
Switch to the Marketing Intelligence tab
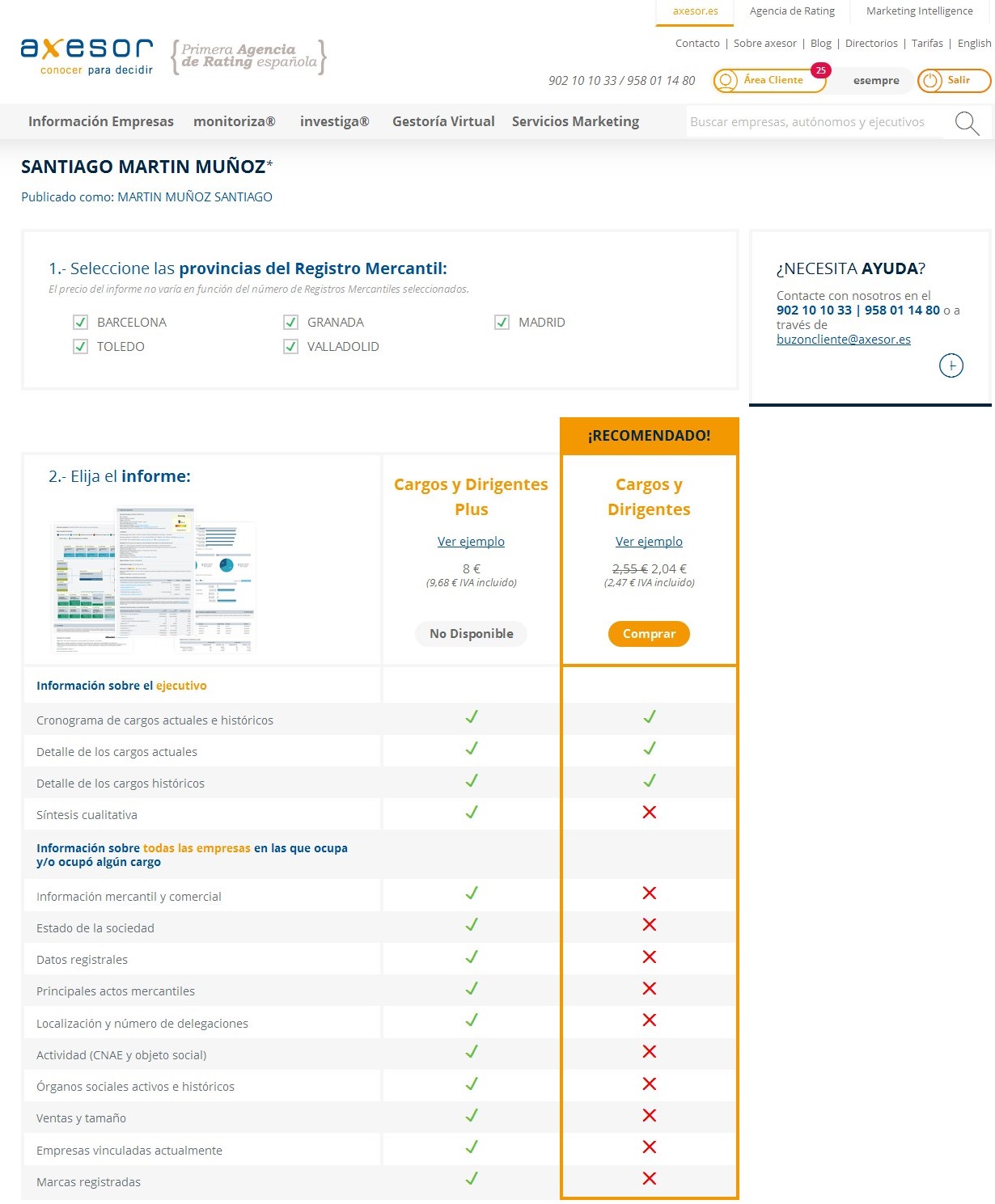(920, 11)
